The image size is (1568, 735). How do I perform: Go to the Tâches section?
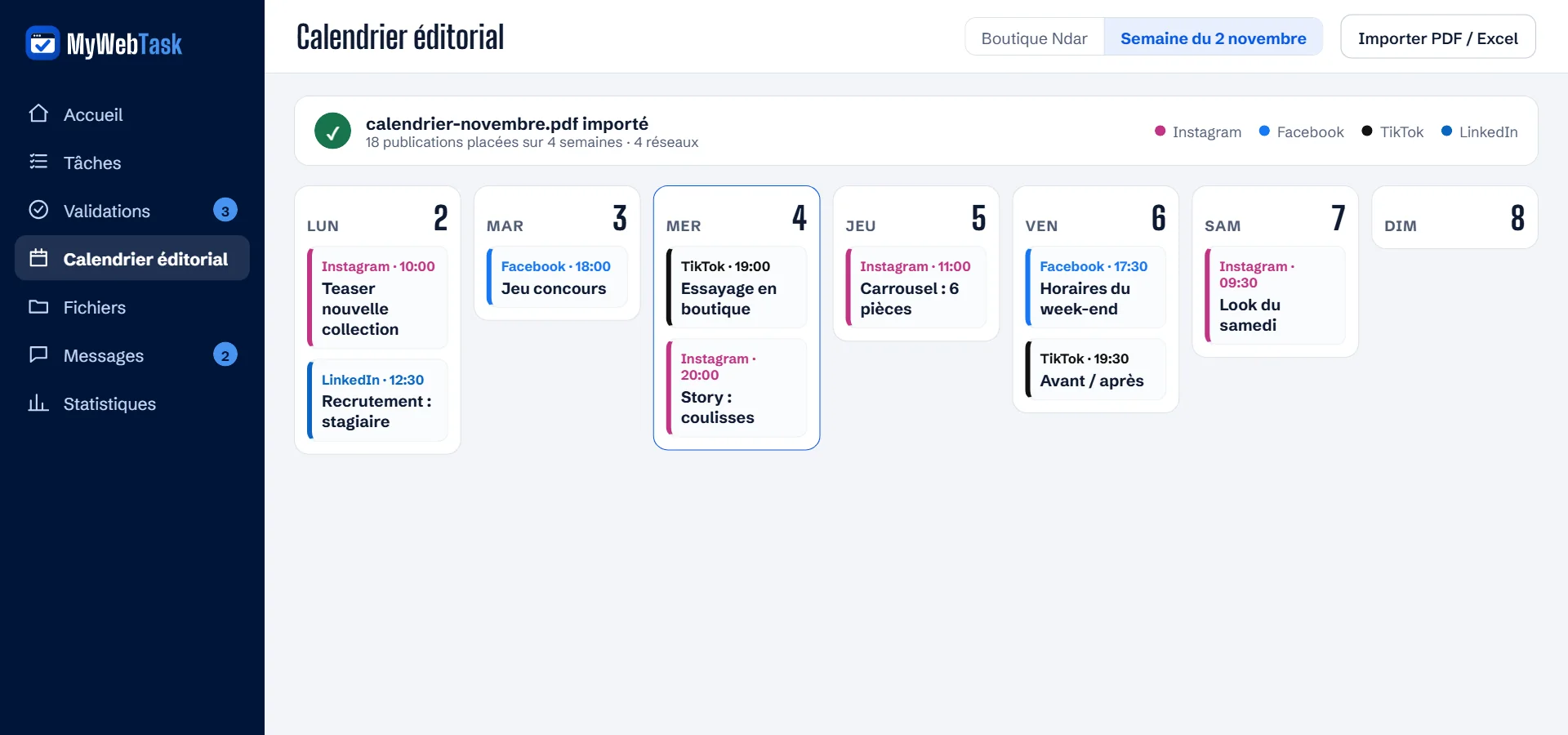pyautogui.click(x=132, y=163)
